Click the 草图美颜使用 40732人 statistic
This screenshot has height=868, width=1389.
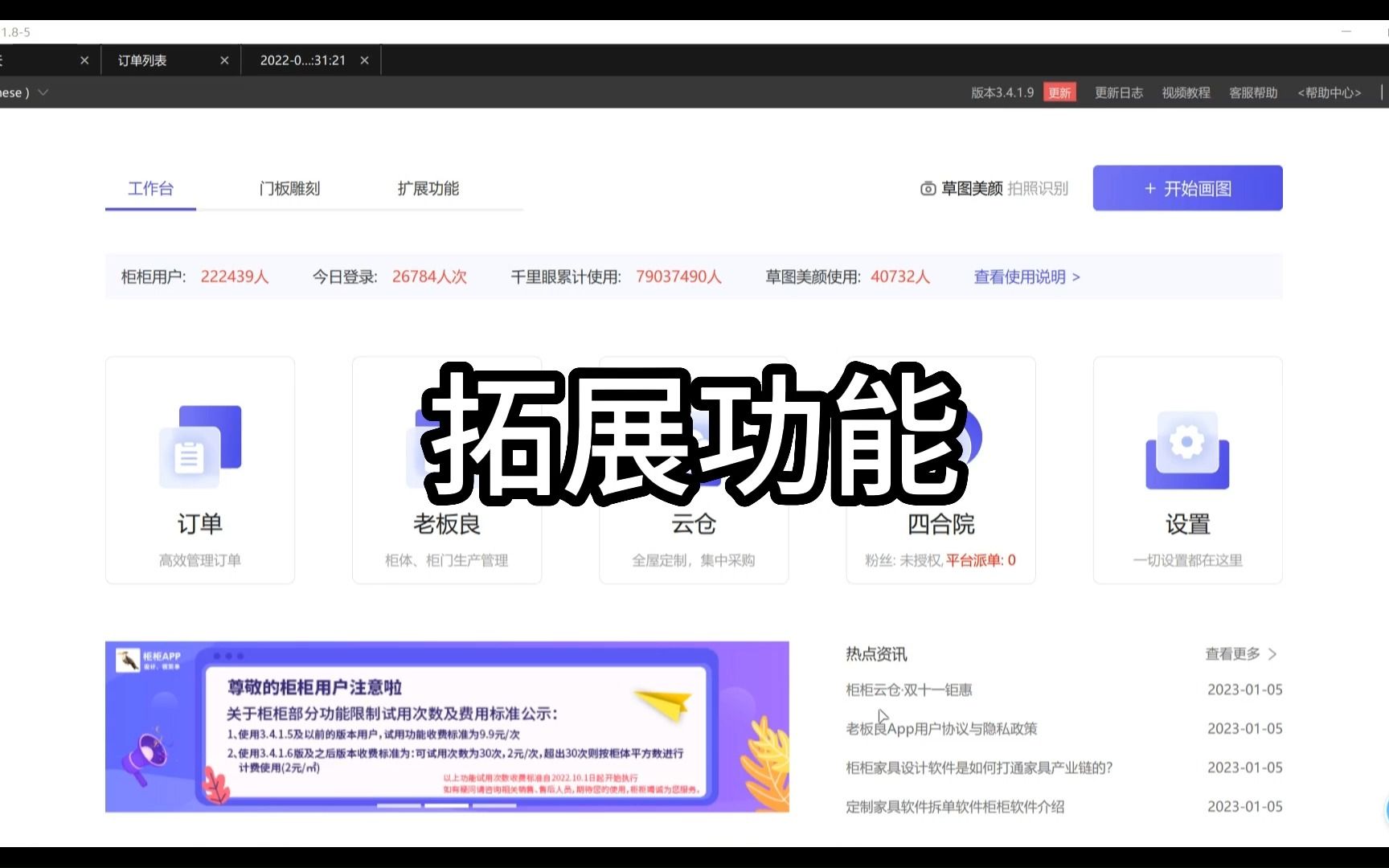(848, 277)
